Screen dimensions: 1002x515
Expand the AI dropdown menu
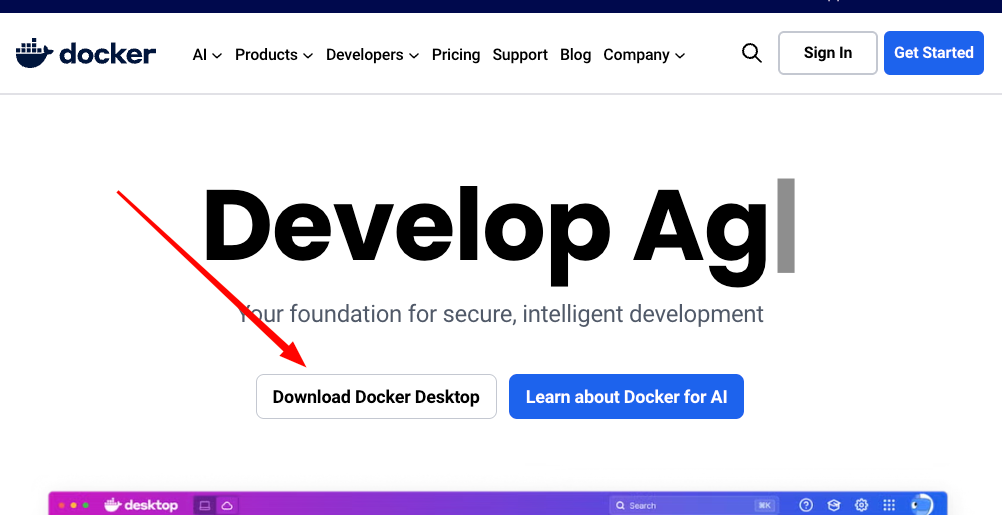(x=207, y=55)
